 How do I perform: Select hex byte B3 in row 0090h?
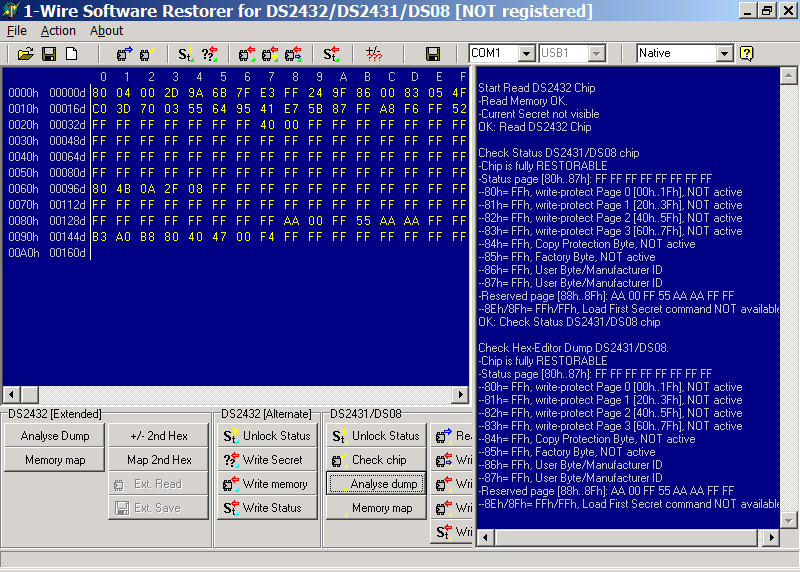(x=99, y=237)
